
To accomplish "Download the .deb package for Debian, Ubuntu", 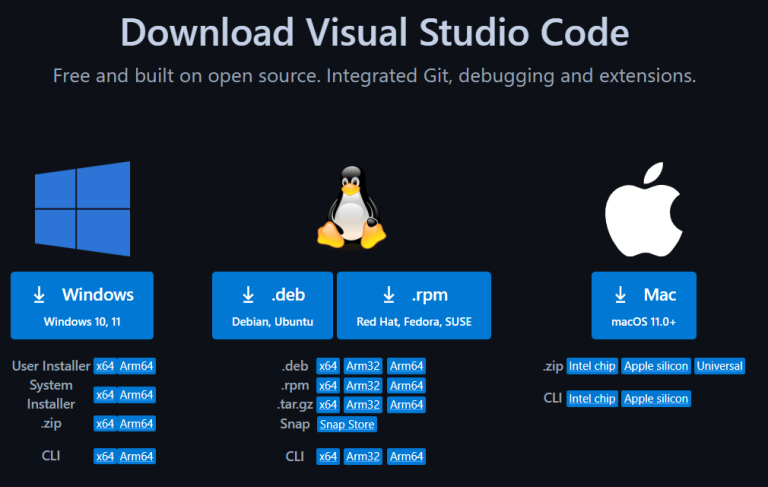I will (x=272, y=305).
